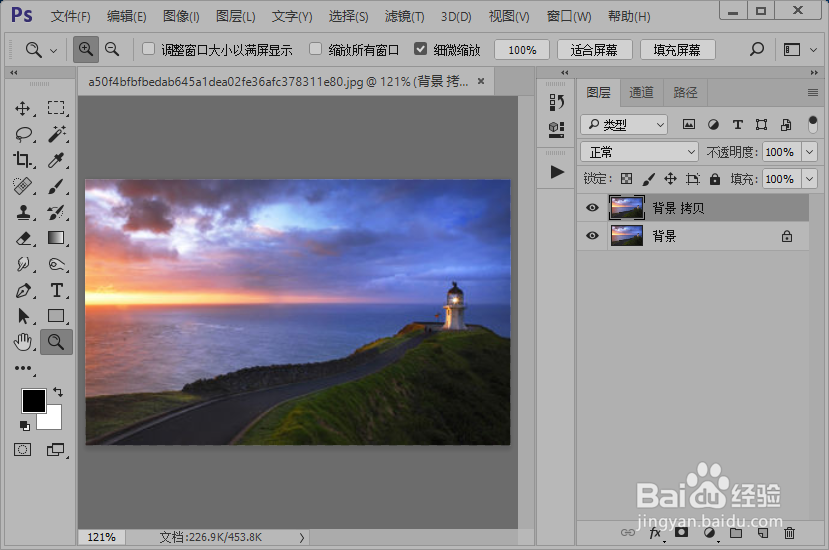This screenshot has width=829, height=550.
Task: Open the fill slider dropdown arrow
Action: pyautogui.click(x=809, y=179)
